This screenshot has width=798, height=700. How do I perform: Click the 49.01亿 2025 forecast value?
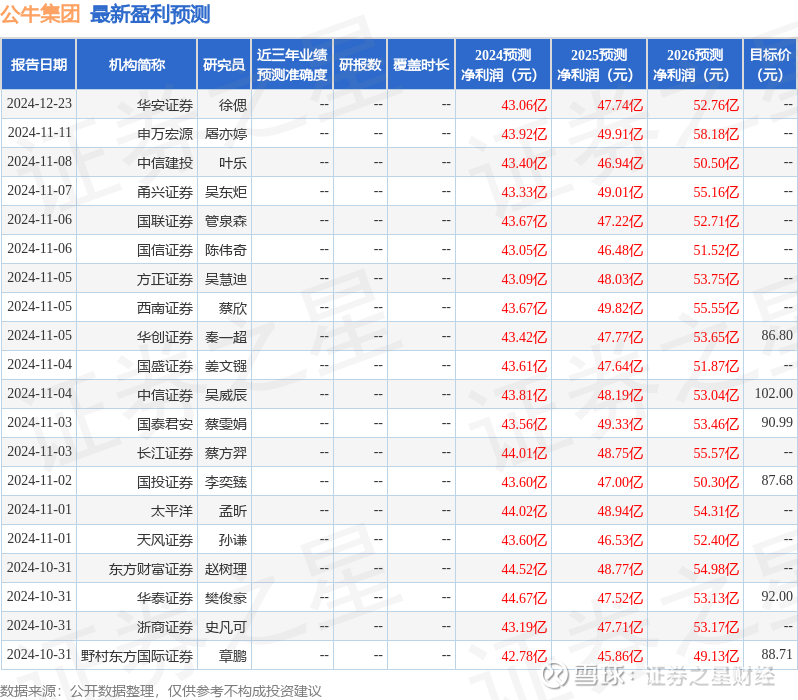coord(620,192)
